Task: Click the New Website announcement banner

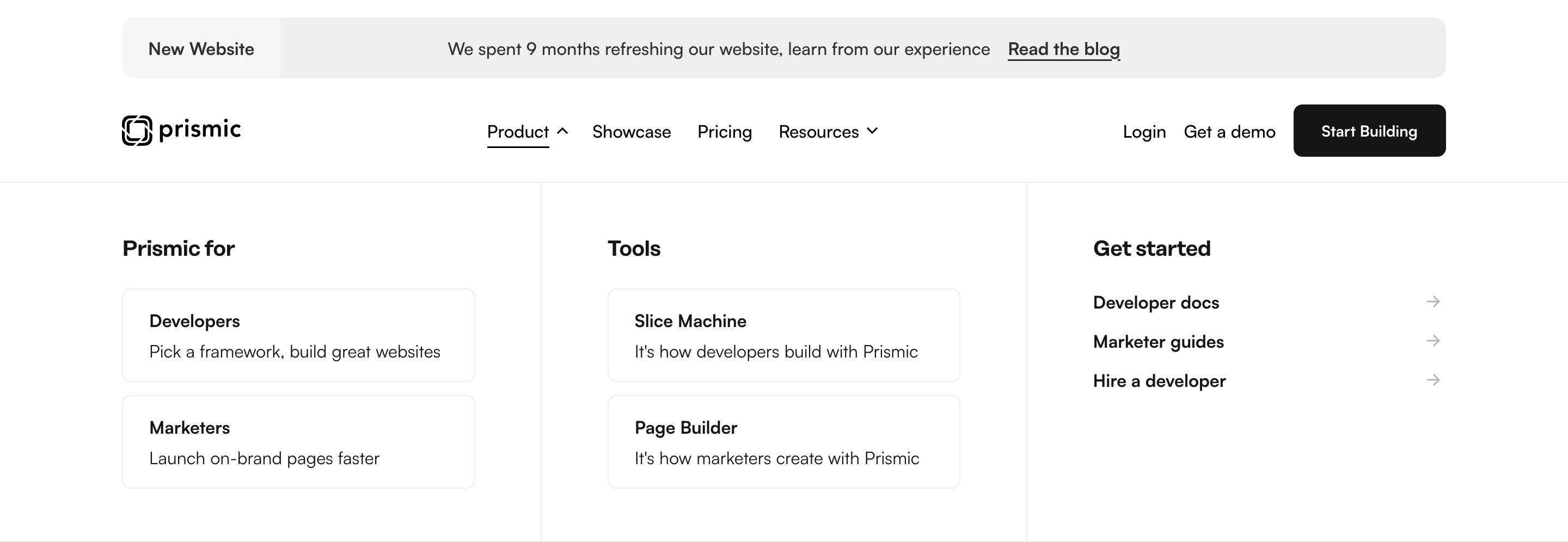Action: 201,48
